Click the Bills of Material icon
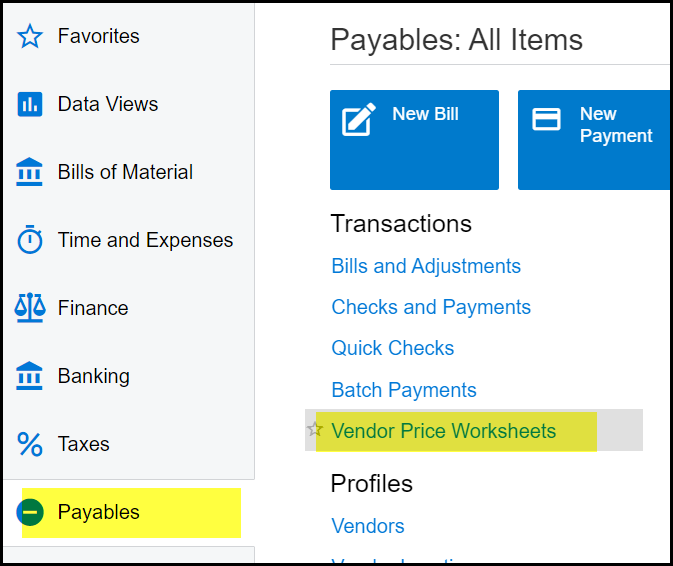The image size is (673, 566). click(x=30, y=172)
